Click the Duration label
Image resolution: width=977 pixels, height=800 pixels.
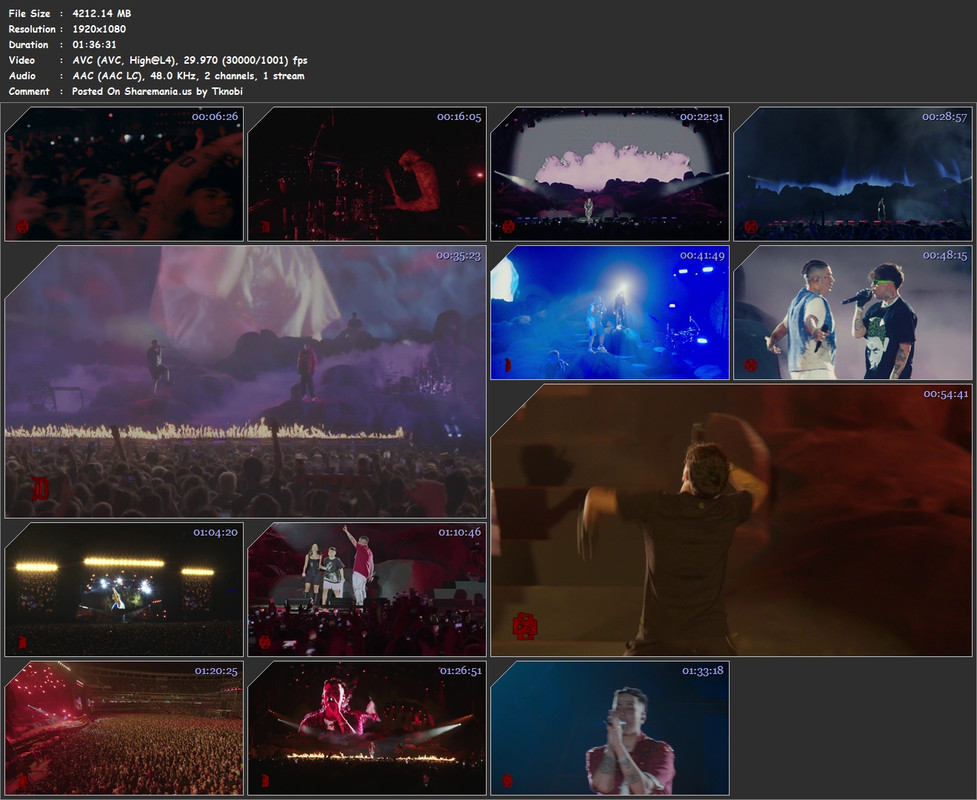[x=29, y=44]
